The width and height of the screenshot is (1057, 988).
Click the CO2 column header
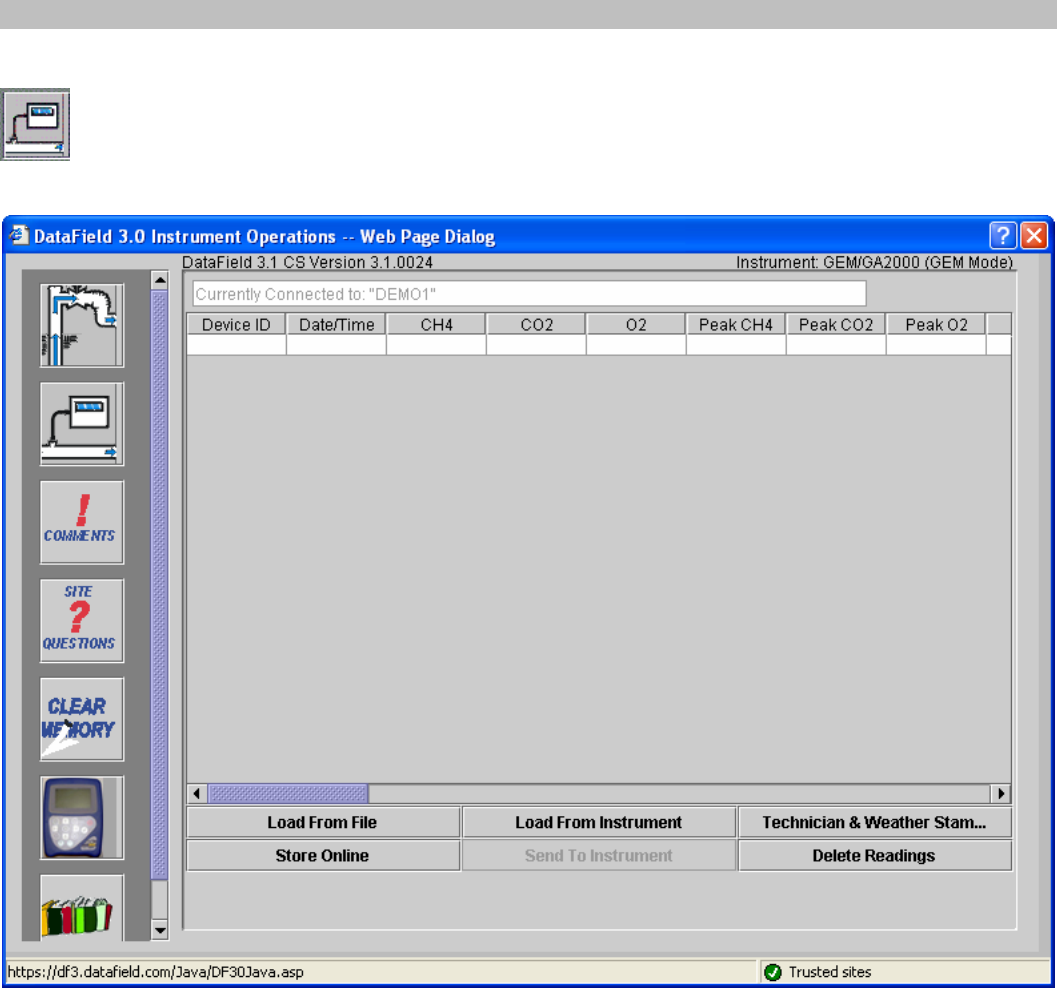coord(537,324)
